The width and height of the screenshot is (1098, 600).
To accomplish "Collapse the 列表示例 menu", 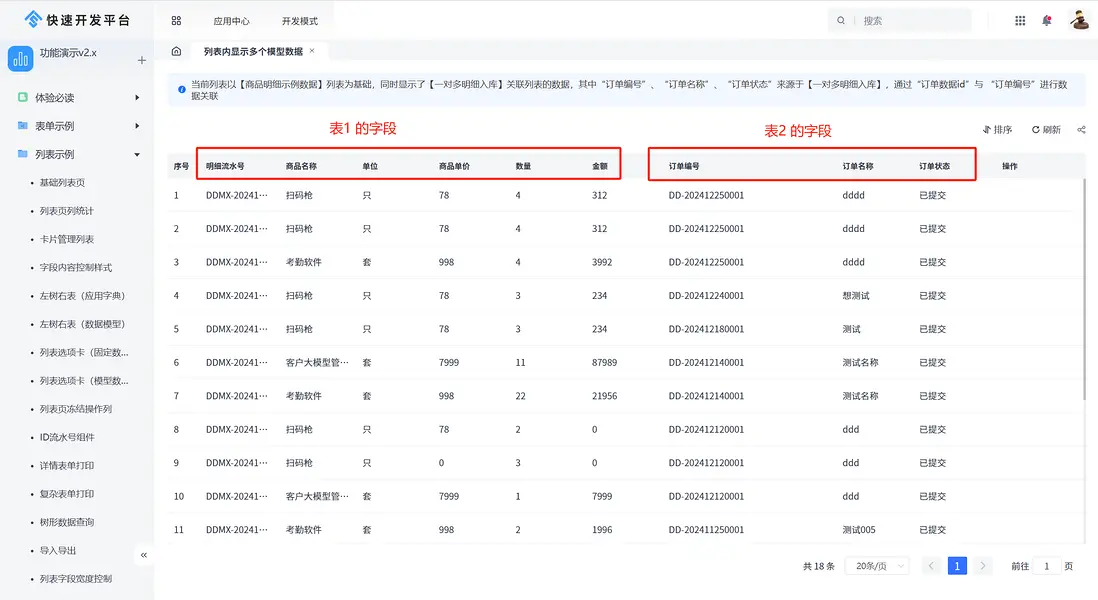I will (137, 154).
